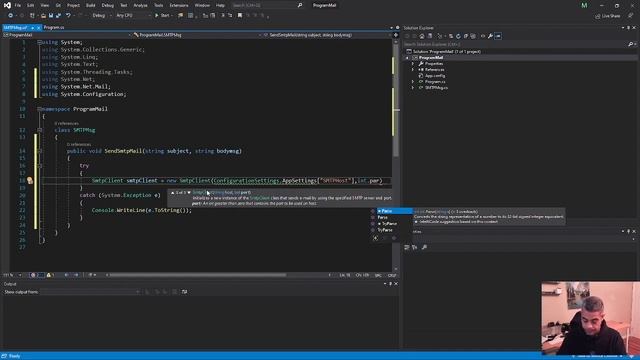Click the M account badge
The width and height of the screenshot is (640, 360).
pyautogui.click(x=584, y=5)
